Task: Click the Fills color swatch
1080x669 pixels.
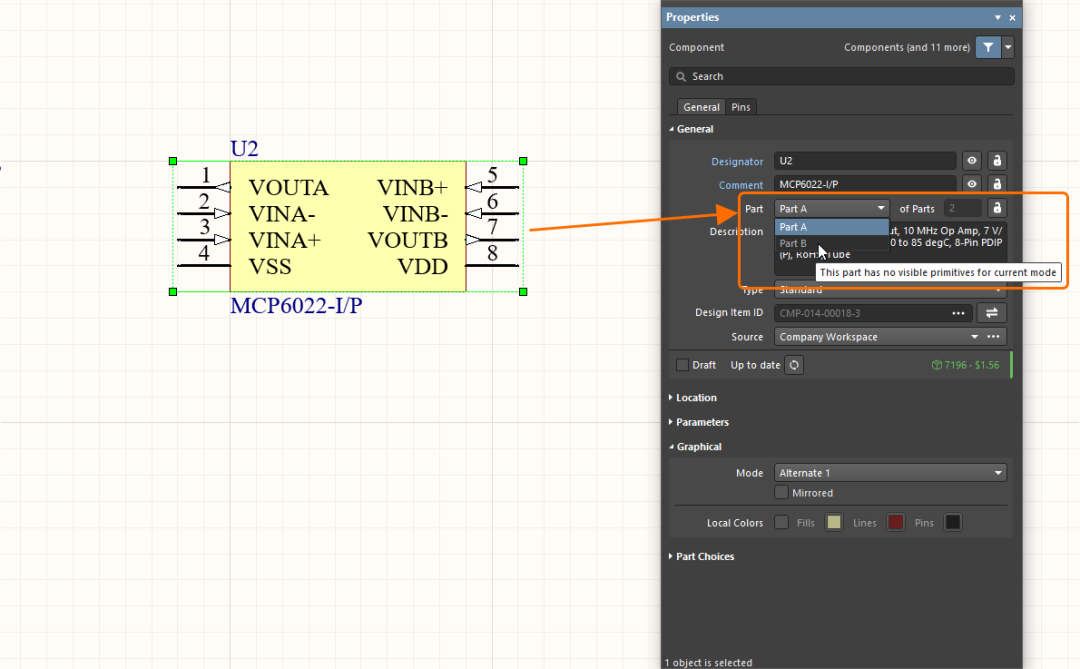Action: tap(833, 522)
